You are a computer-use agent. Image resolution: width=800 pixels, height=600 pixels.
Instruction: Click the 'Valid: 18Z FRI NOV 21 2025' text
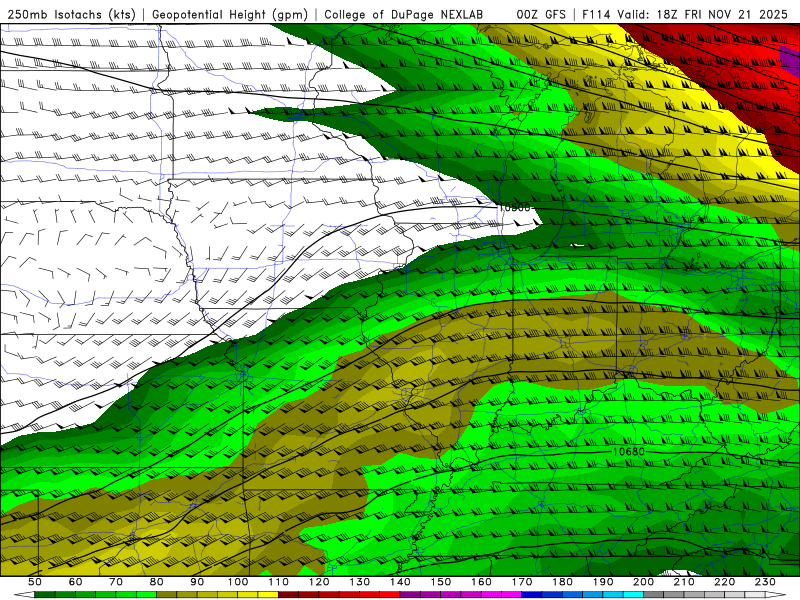pyautogui.click(x=703, y=14)
